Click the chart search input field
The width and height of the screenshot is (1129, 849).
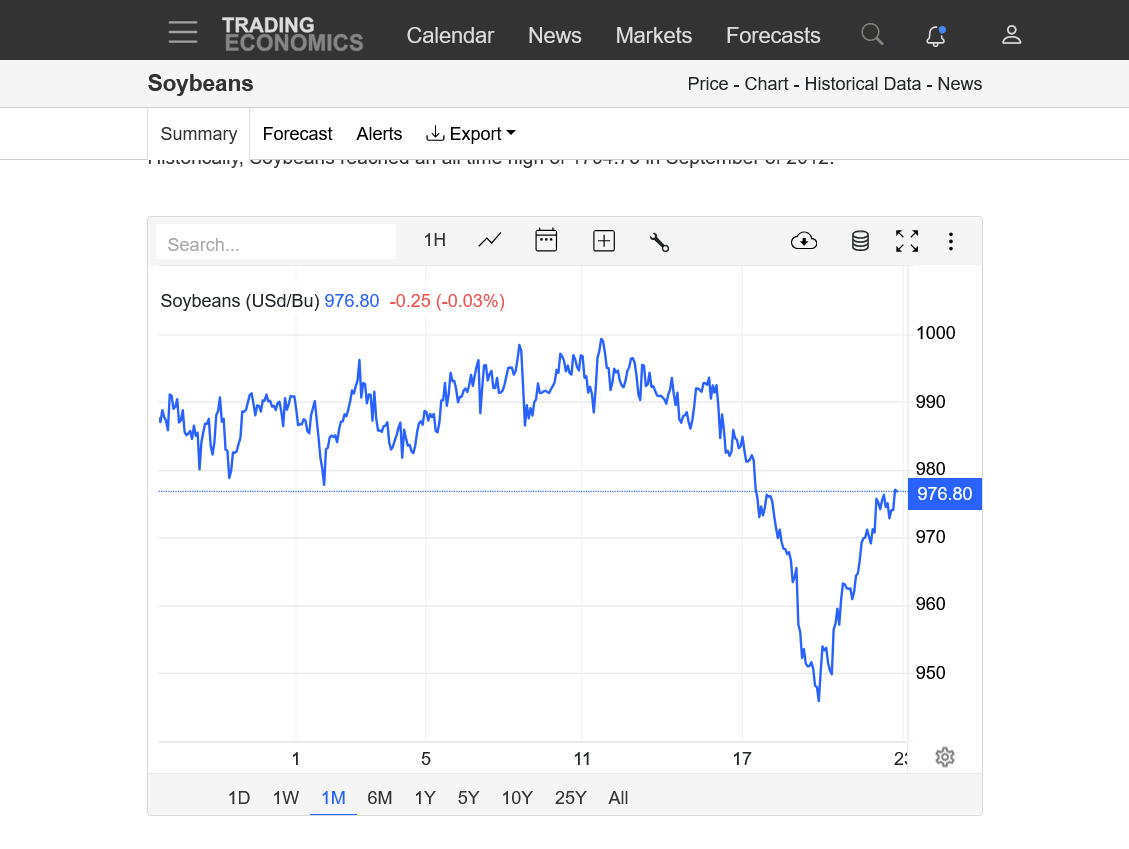[276, 244]
